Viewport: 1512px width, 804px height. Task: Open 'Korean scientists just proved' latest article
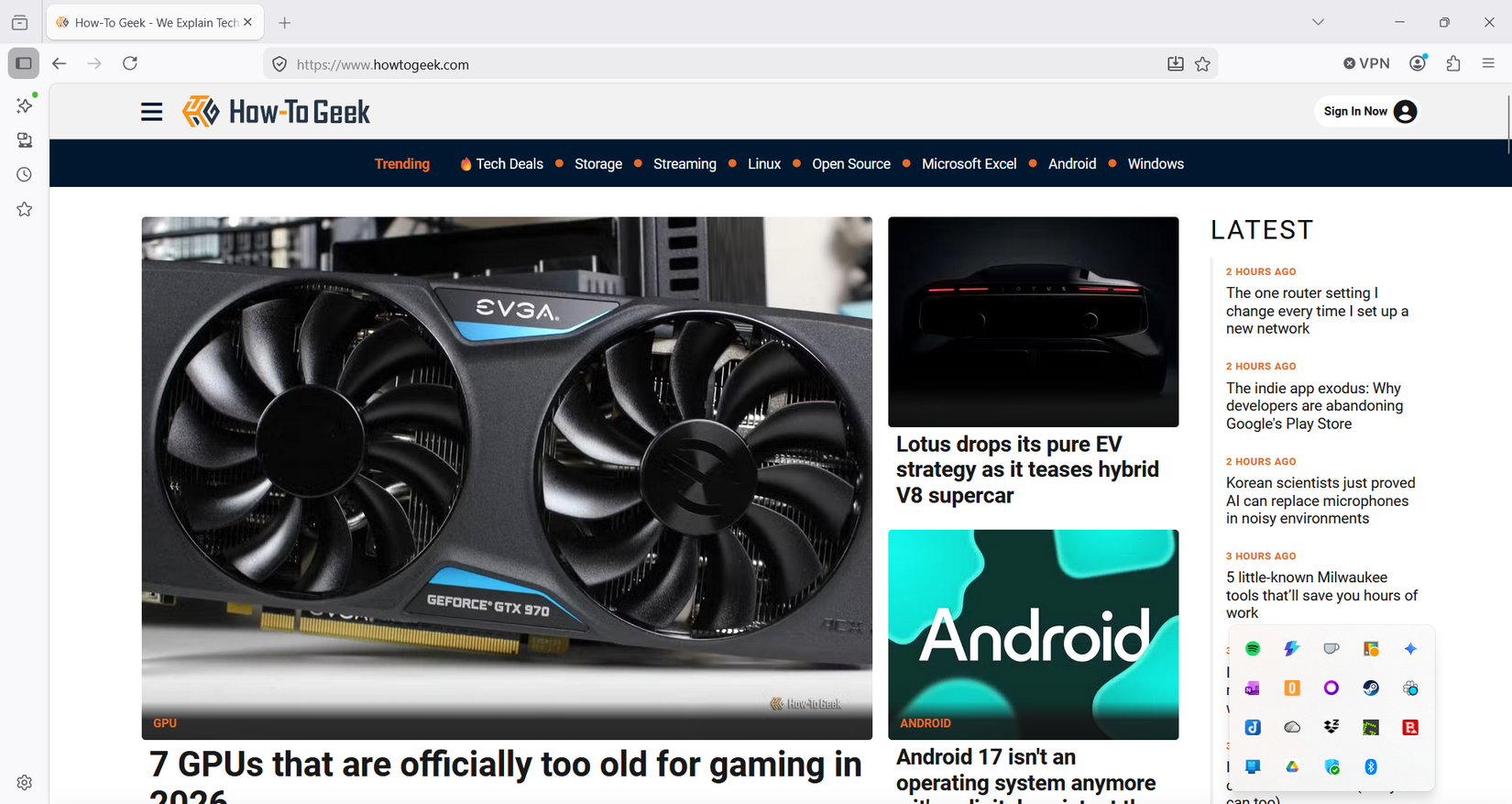point(1320,501)
